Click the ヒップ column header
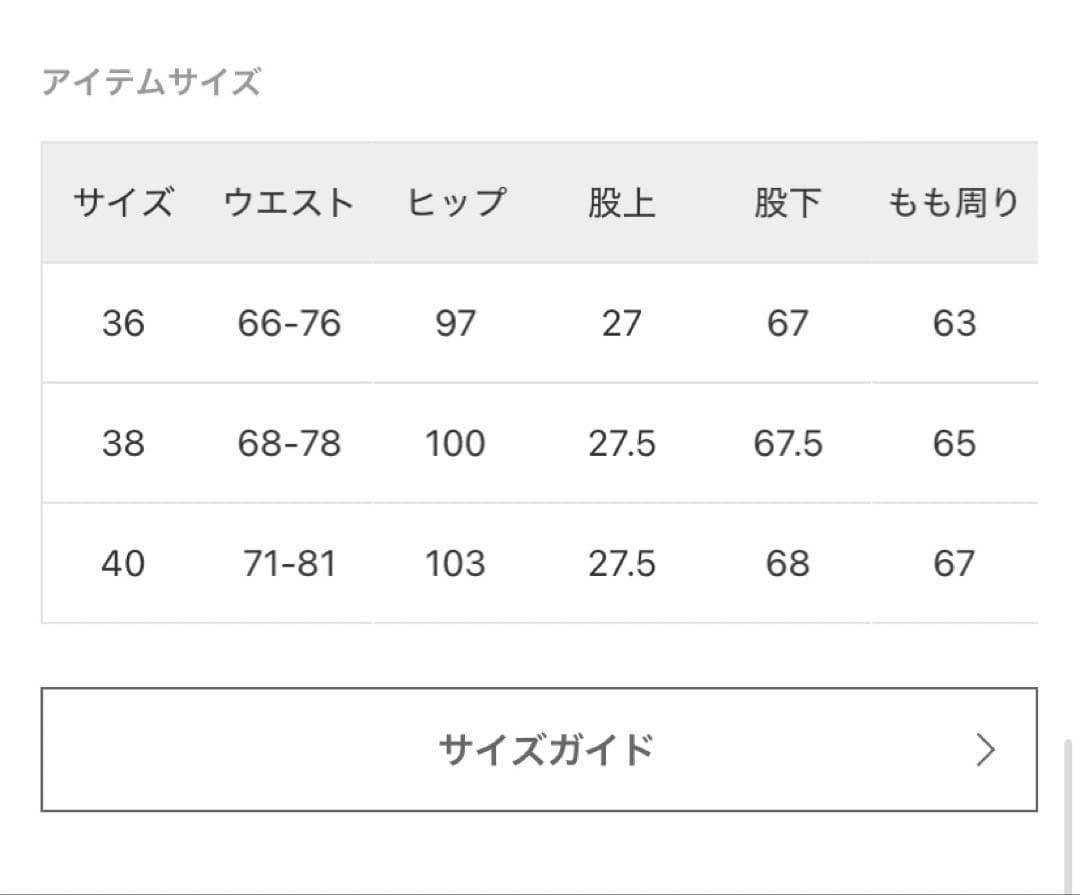 (456, 203)
